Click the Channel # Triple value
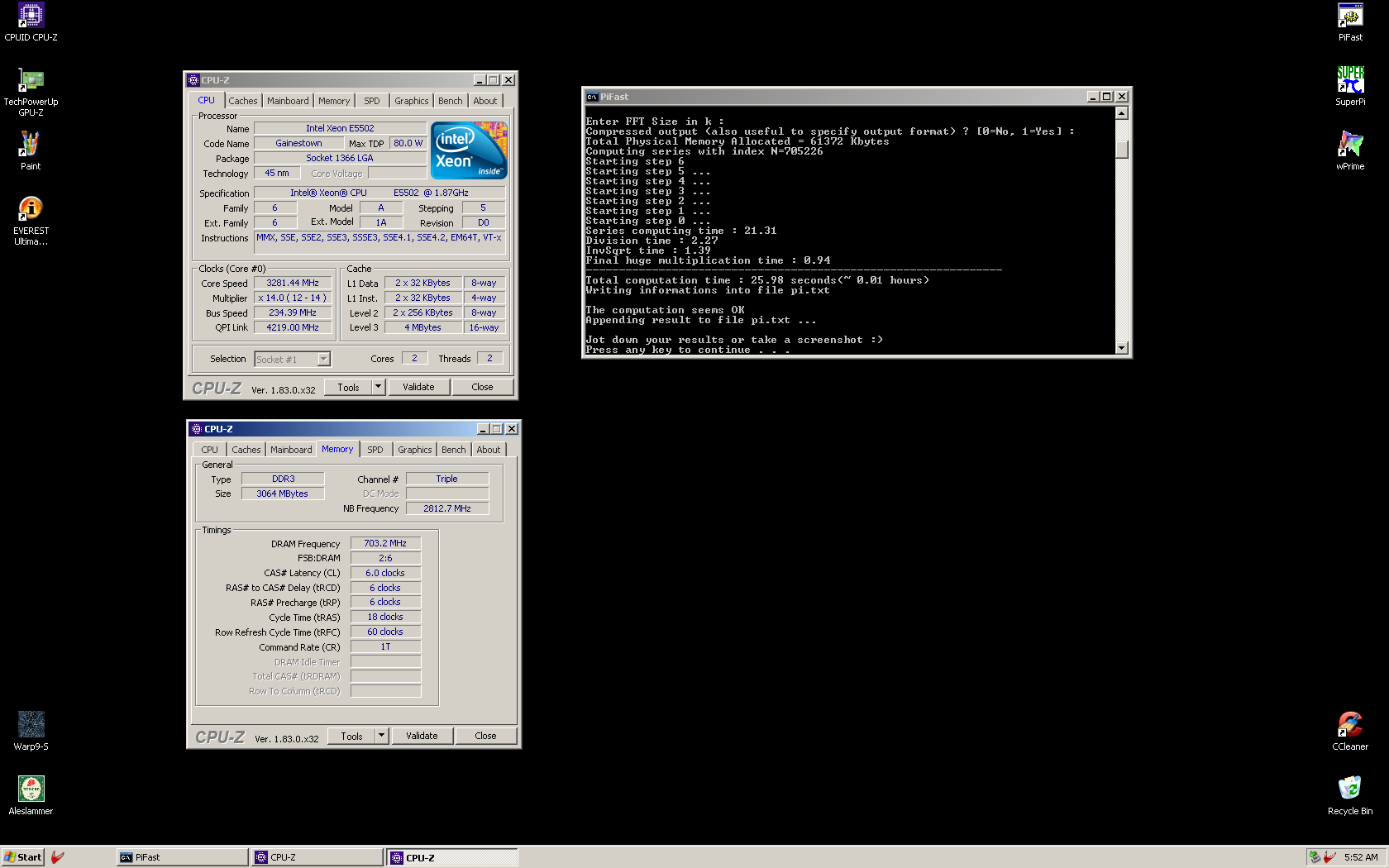 447,479
